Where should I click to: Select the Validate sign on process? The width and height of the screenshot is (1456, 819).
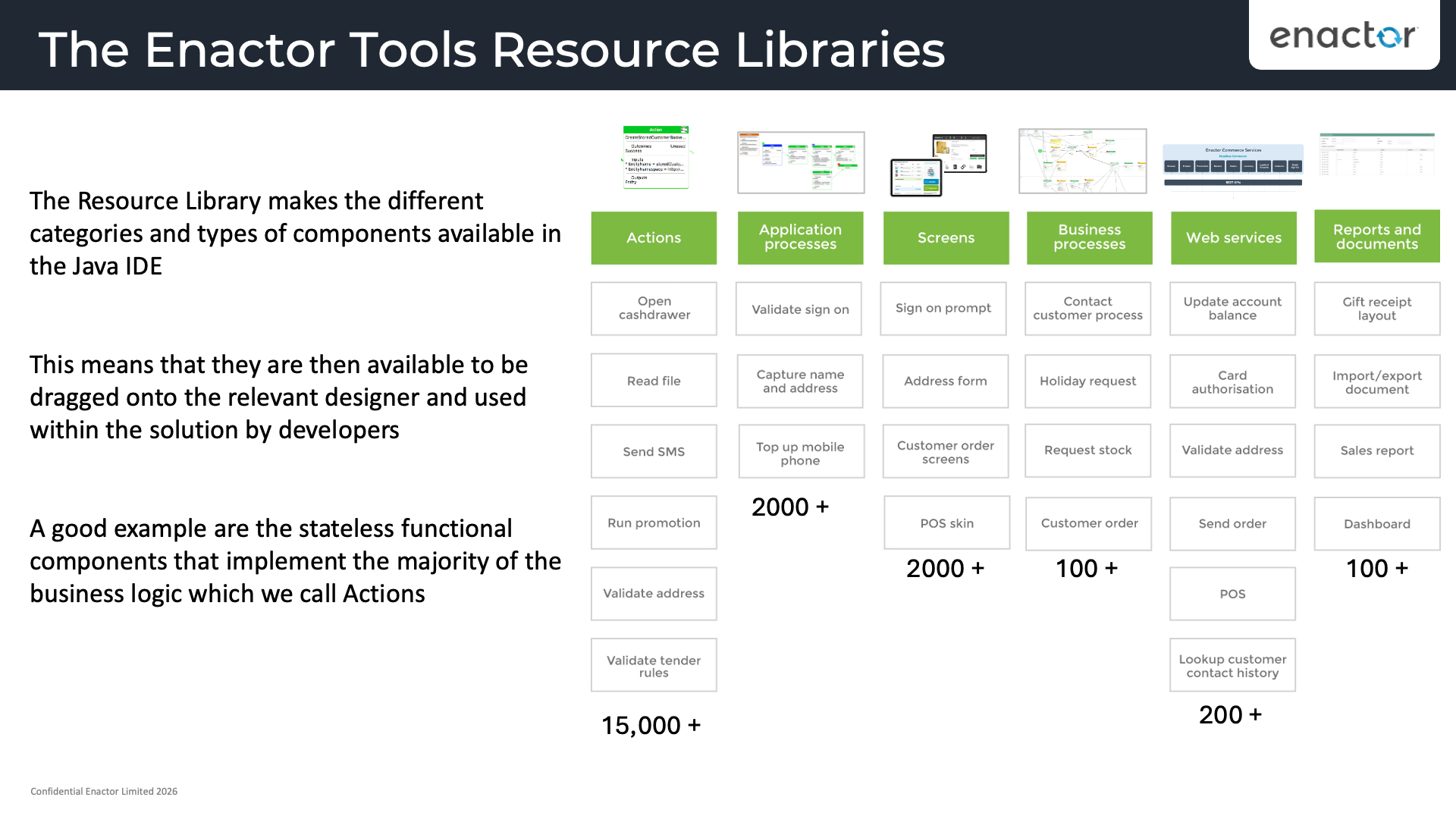798,309
